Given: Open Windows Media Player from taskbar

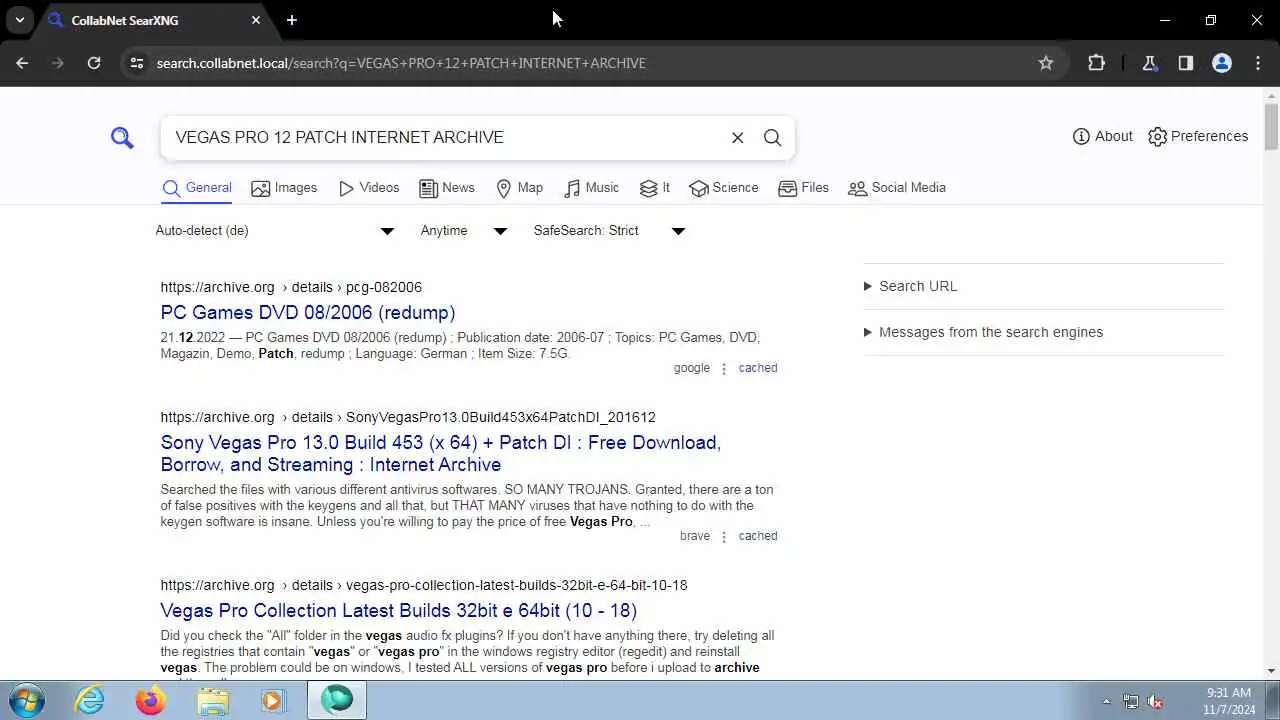Looking at the screenshot, I should [x=274, y=700].
